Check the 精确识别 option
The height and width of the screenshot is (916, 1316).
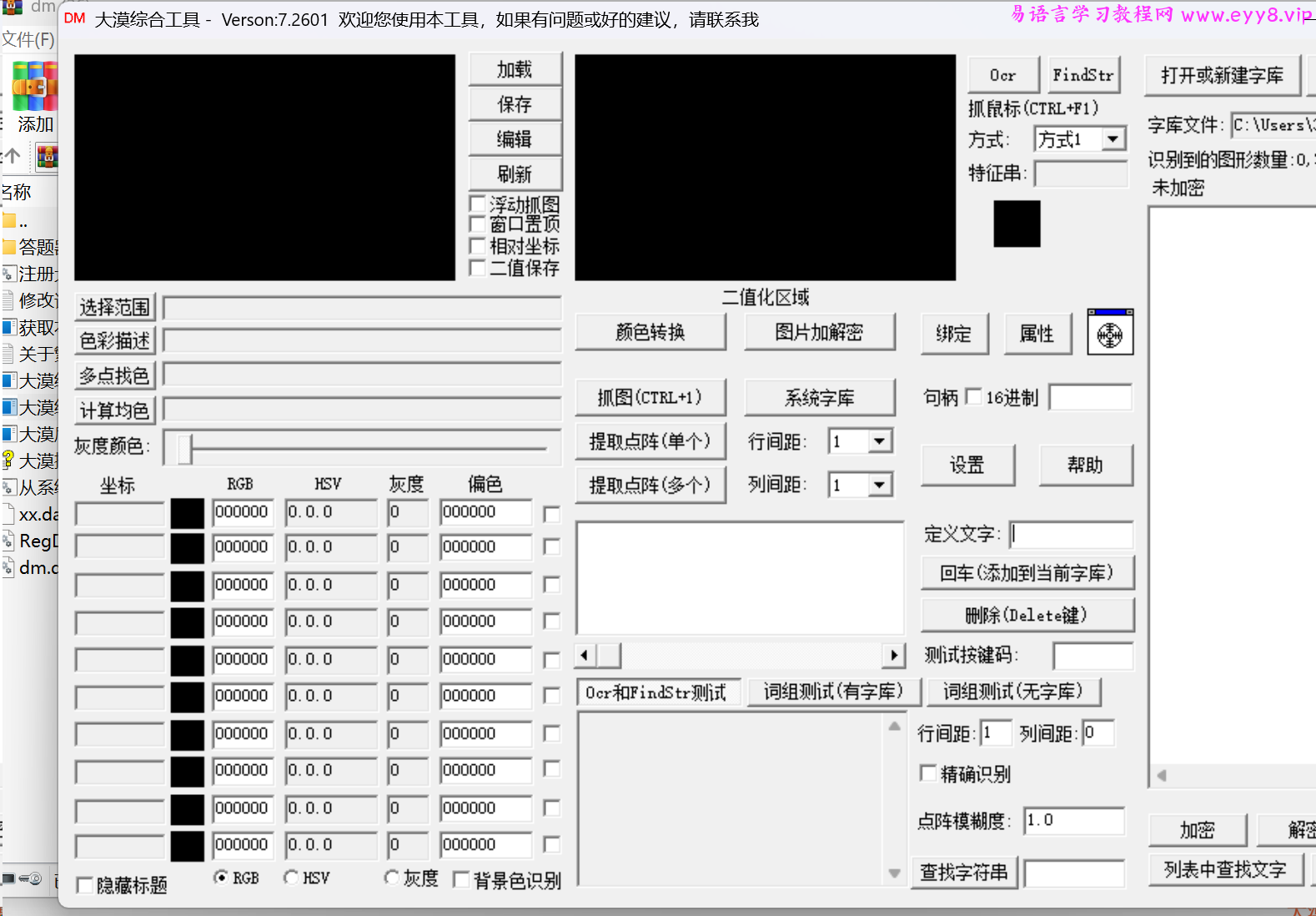pyautogui.click(x=927, y=773)
